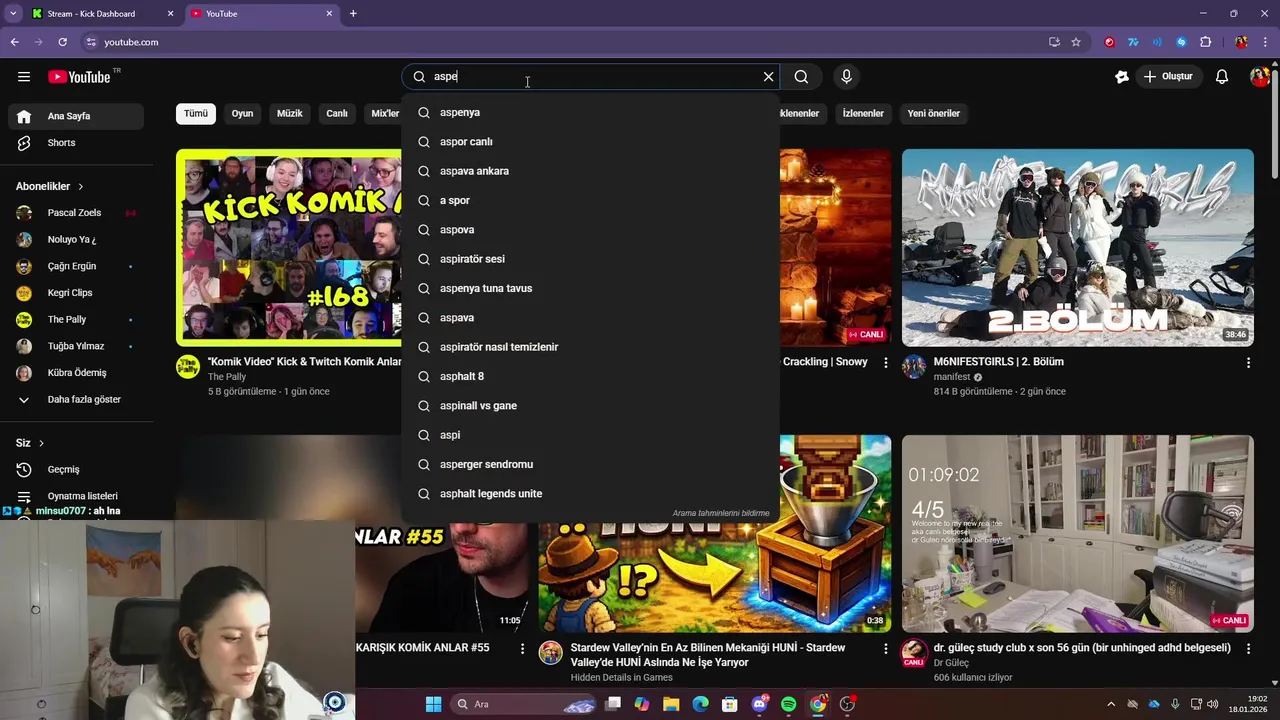Clear the search box with the X icon
The image size is (1280, 720).
click(768, 77)
